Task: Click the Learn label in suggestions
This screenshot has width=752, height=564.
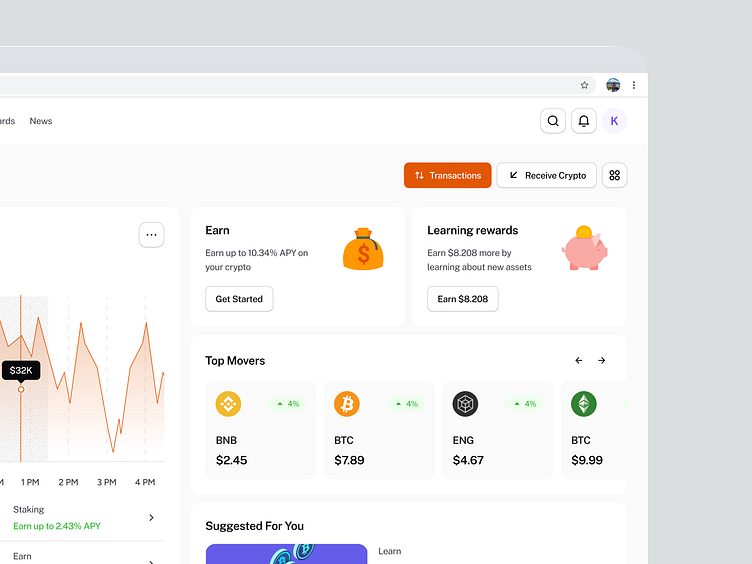Action: click(389, 551)
